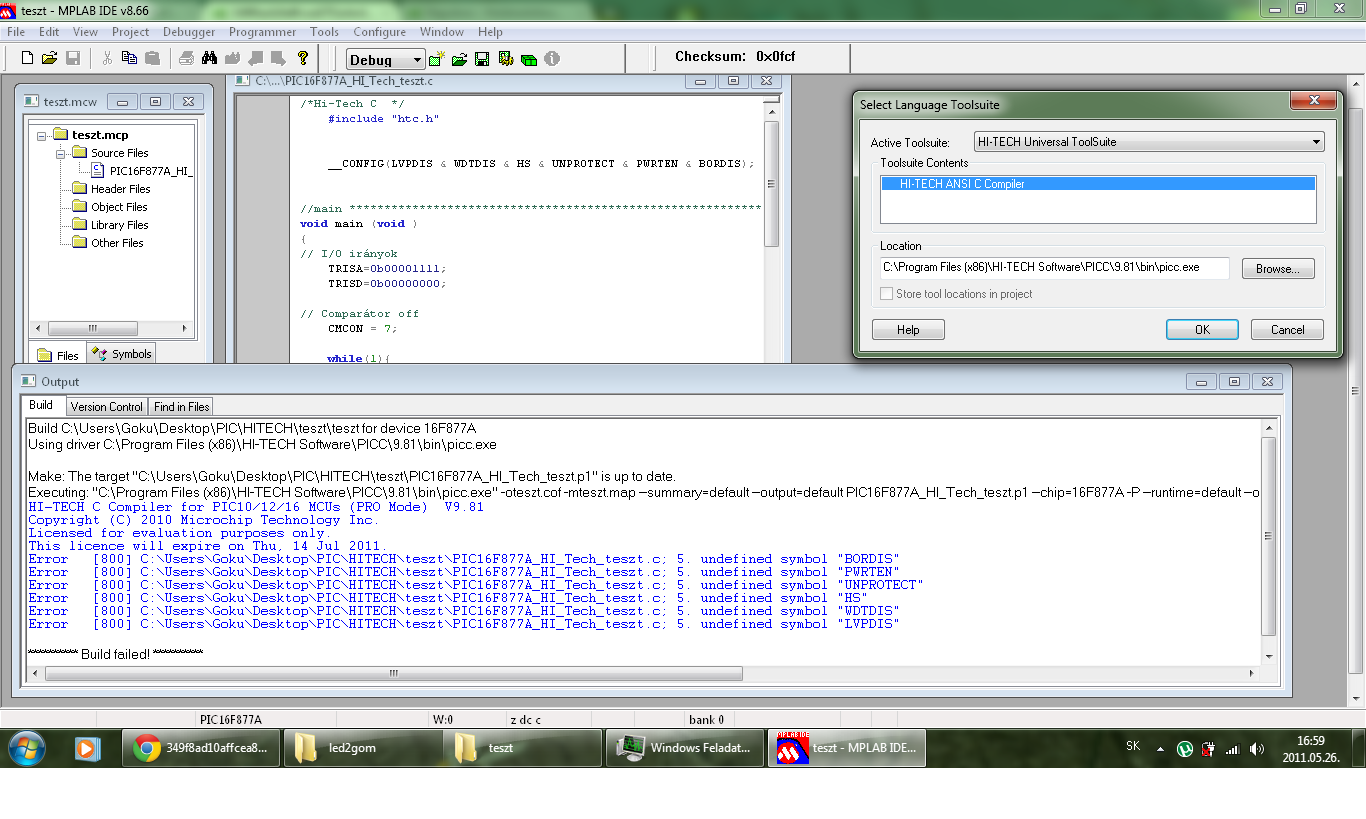The height and width of the screenshot is (819, 1366).
Task: Click the Previous Bookmark toolbar icon
Action: click(x=256, y=58)
